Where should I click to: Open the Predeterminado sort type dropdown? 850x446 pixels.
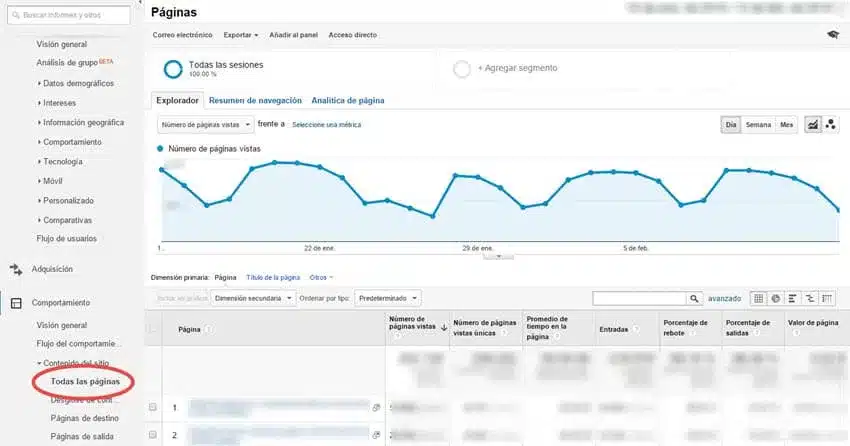[x=387, y=299]
